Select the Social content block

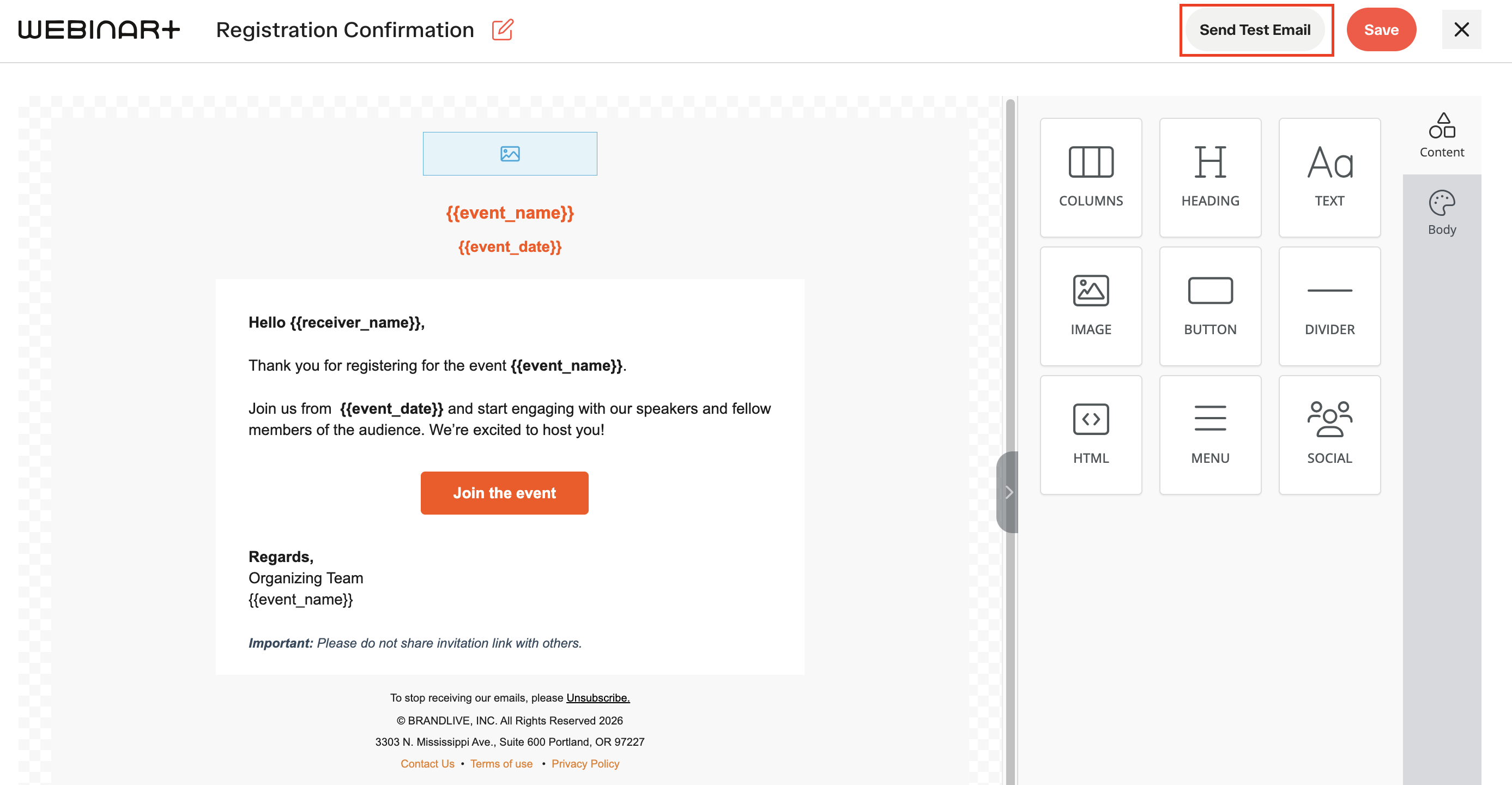(1329, 434)
